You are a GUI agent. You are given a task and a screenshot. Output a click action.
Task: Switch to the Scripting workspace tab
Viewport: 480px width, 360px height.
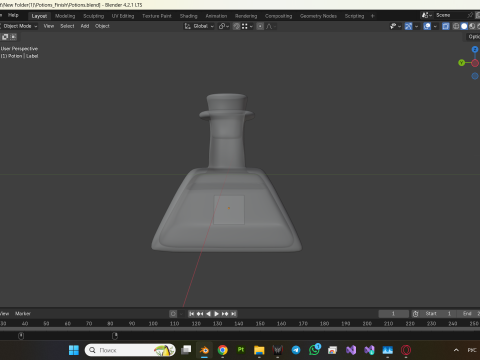(x=354, y=16)
